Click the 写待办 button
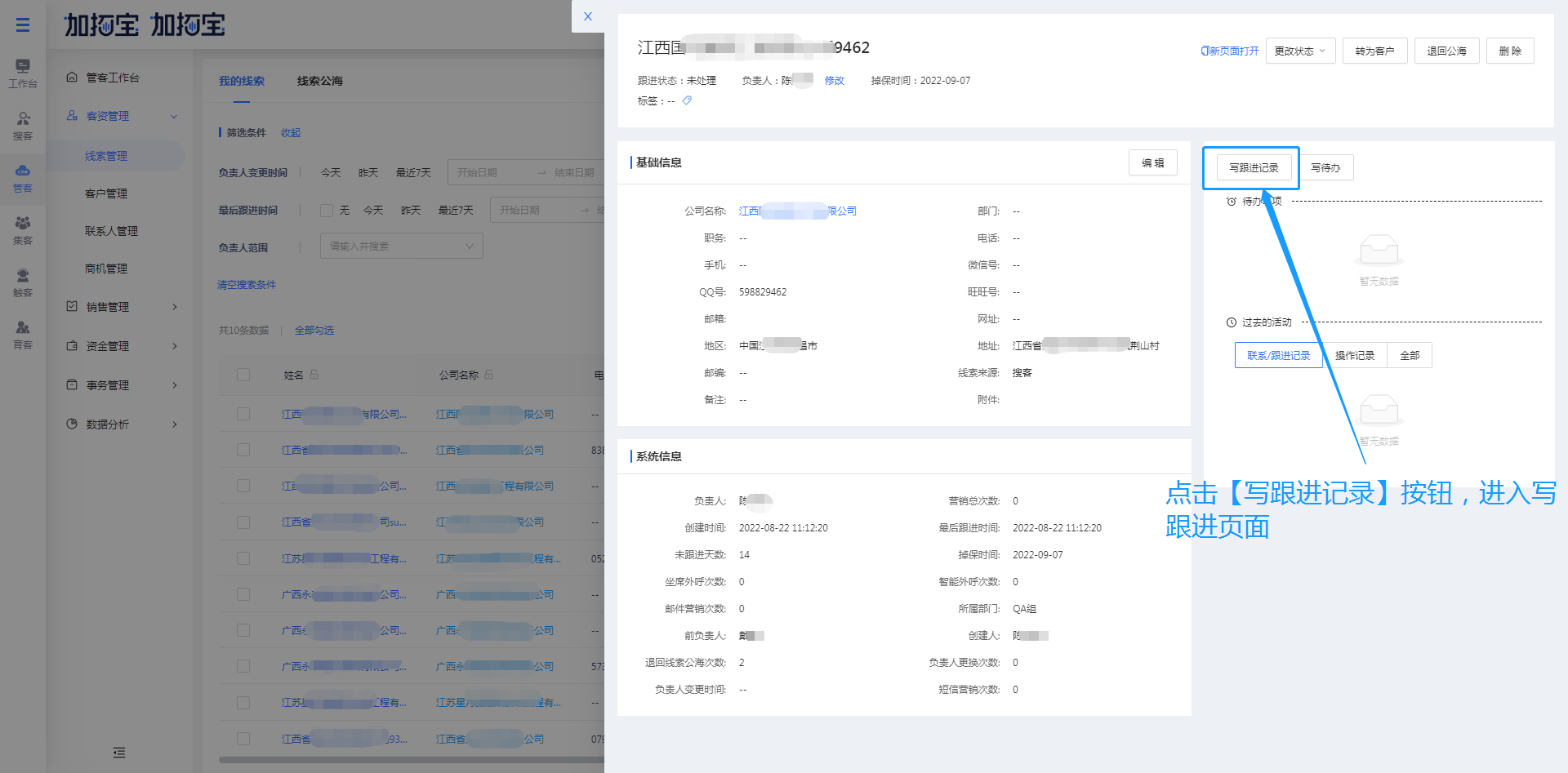Viewport: 1568px width, 773px height. (x=1325, y=167)
